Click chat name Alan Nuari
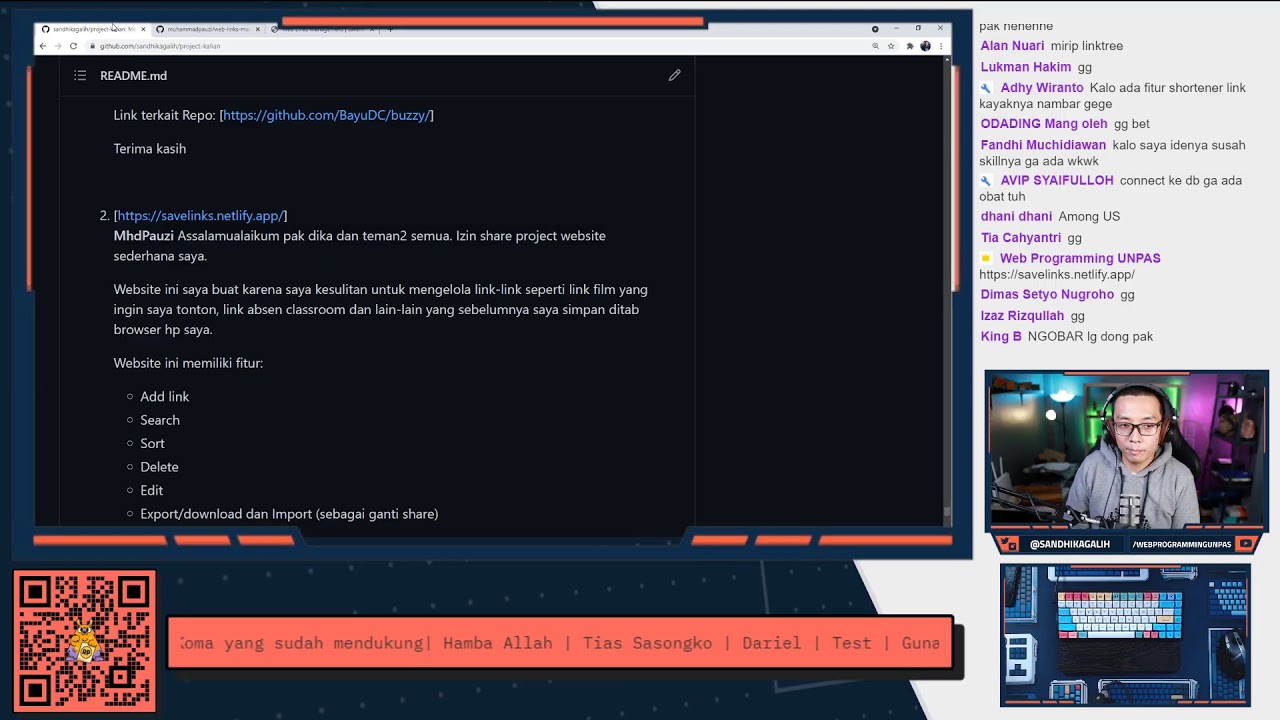Viewport: 1280px width, 720px height. [x=1012, y=46]
